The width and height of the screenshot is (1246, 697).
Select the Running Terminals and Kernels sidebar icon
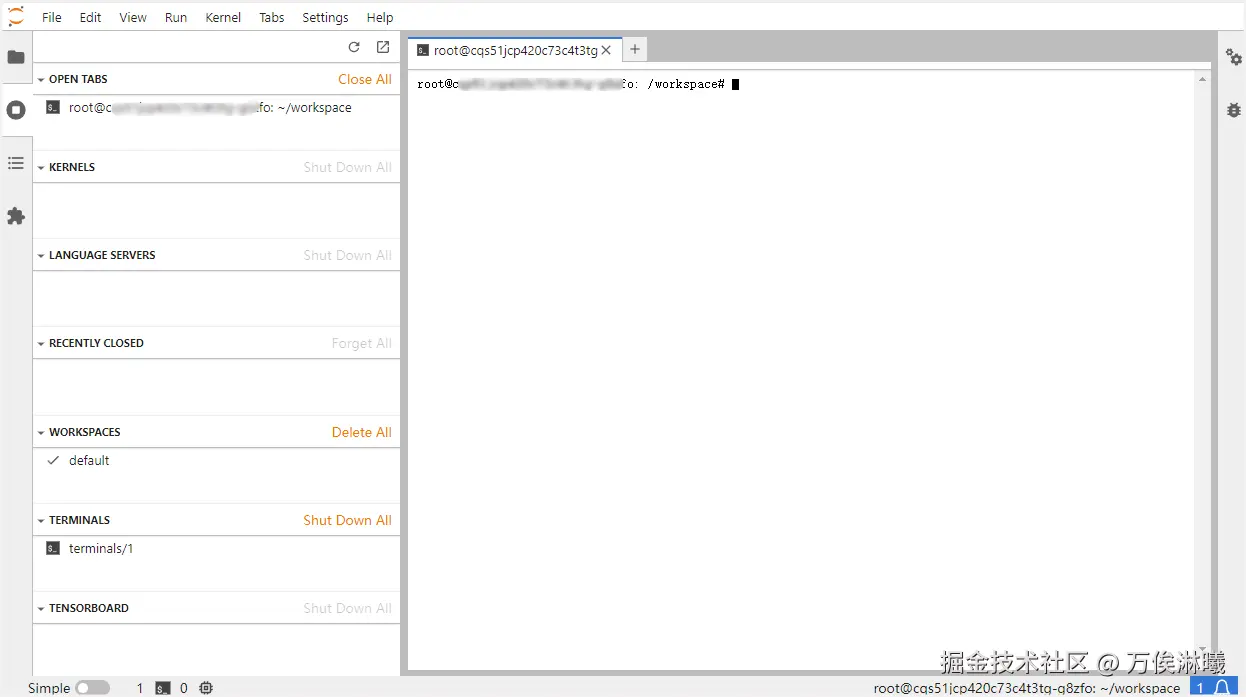(x=16, y=110)
